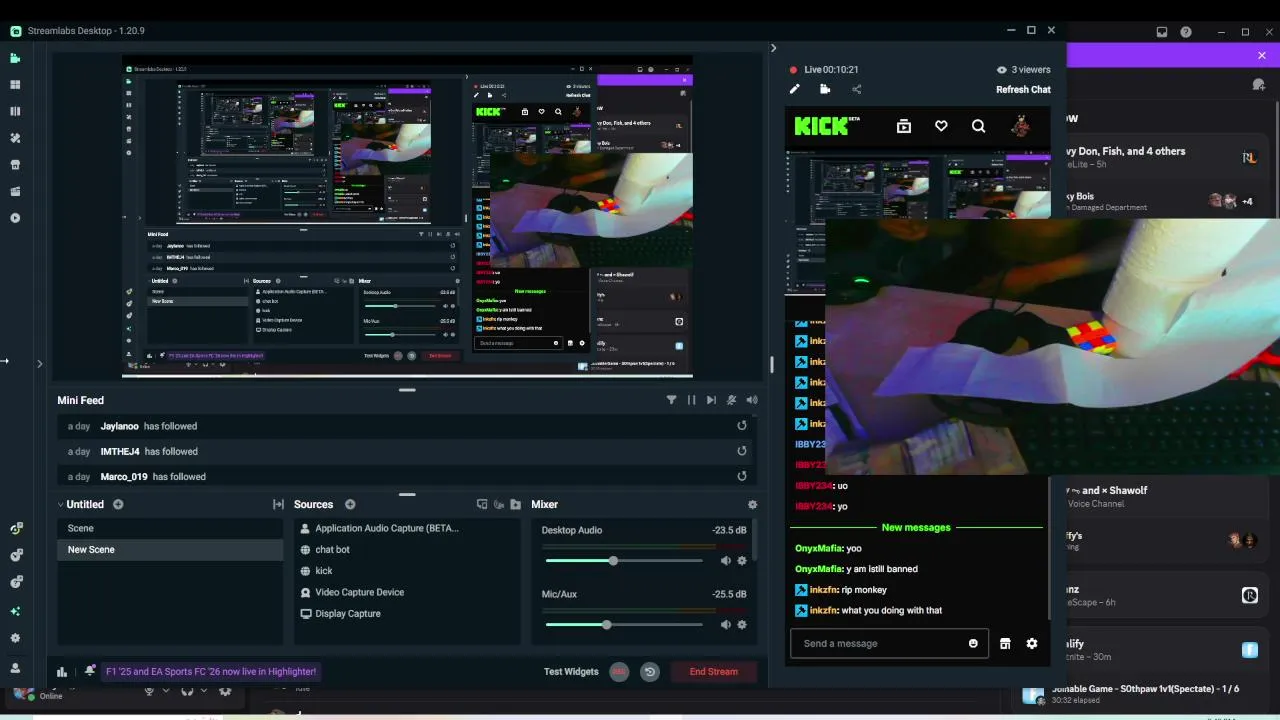Add a new scene with plus icon
Screen dimensions: 1280x720
click(118, 505)
